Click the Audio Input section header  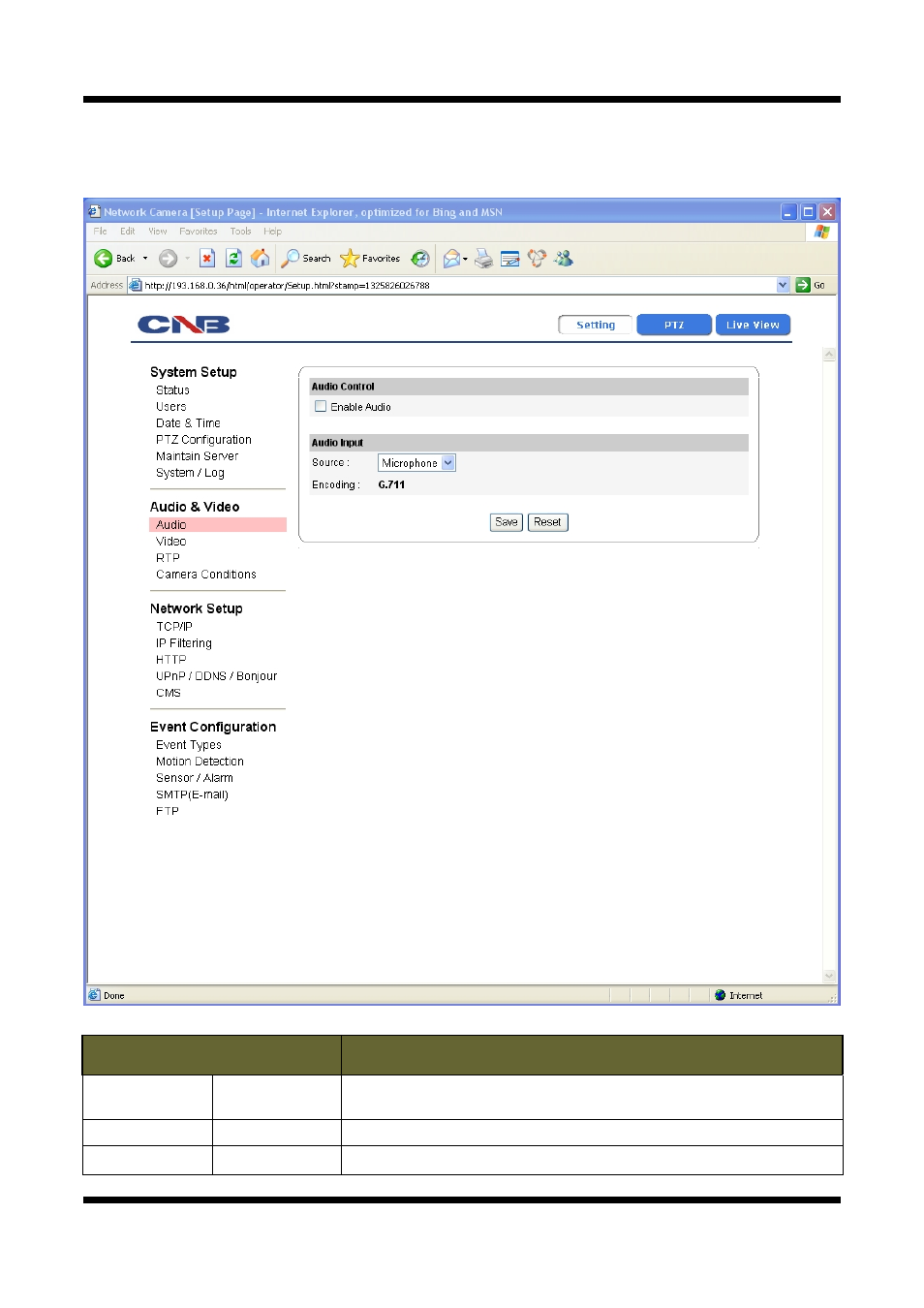pos(529,443)
